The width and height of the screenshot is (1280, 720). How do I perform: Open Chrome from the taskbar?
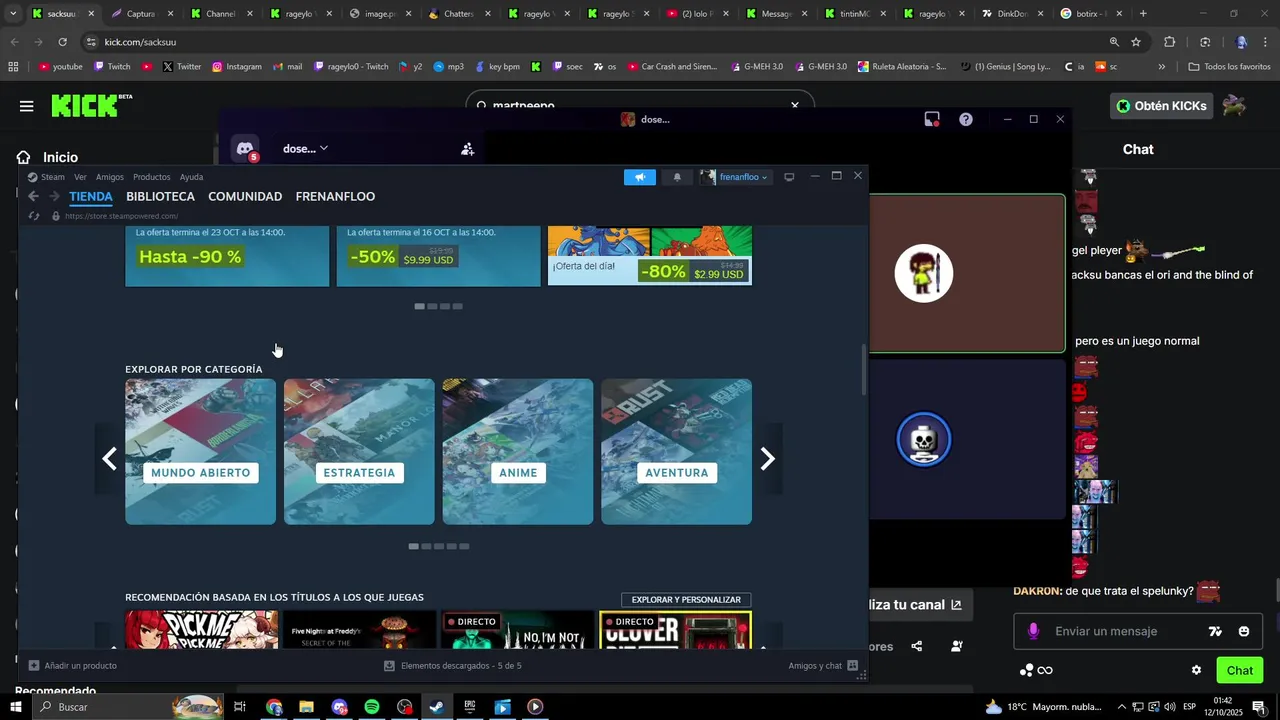tap(274, 707)
